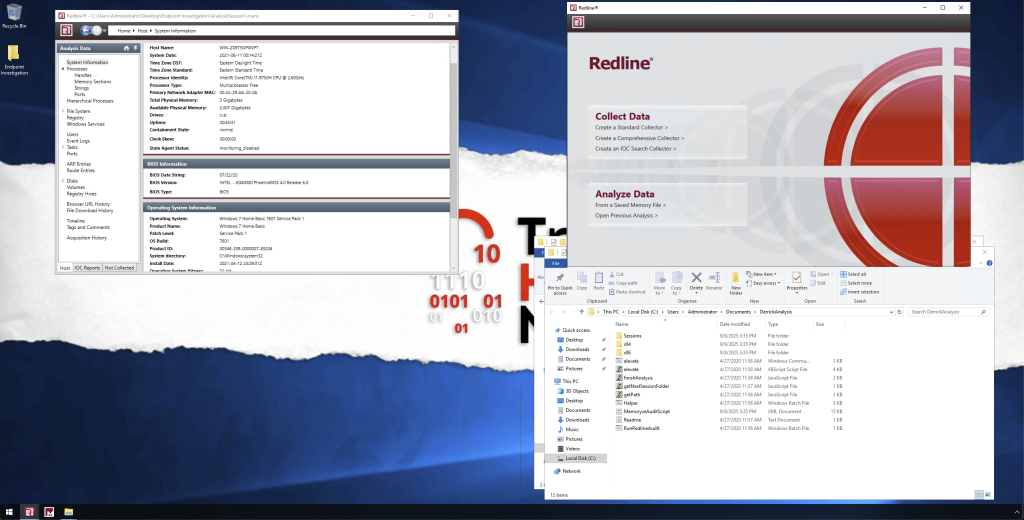Viewport: 1024px width, 520px height.
Task: Click Create a Standard Collector link
Action: tap(632, 127)
